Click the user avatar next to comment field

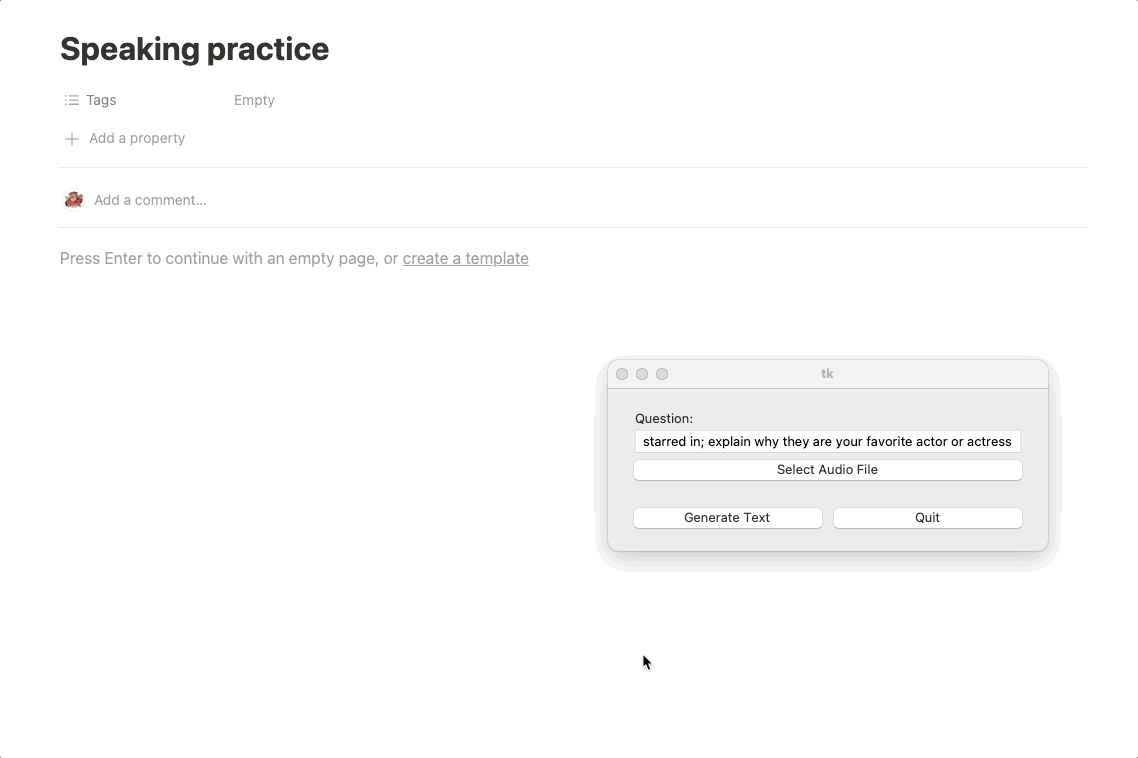73,200
